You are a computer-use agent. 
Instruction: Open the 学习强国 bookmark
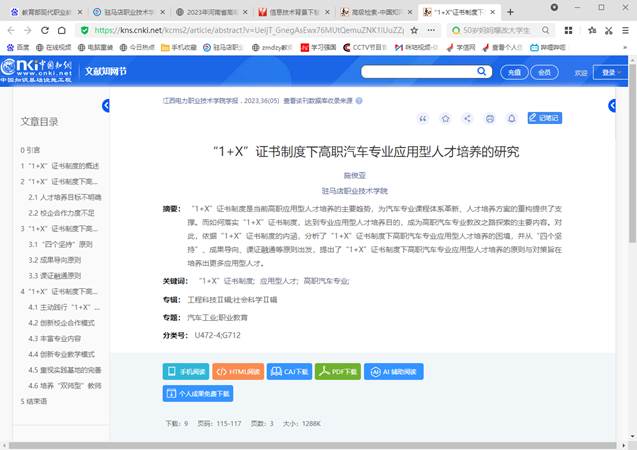(x=318, y=48)
